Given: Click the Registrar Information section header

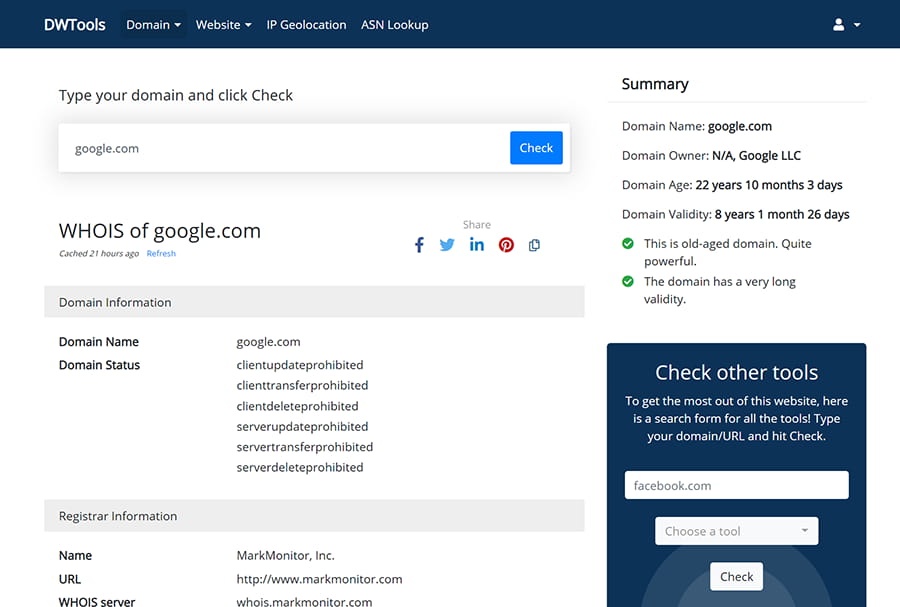Looking at the screenshot, I should pyautogui.click(x=314, y=515).
